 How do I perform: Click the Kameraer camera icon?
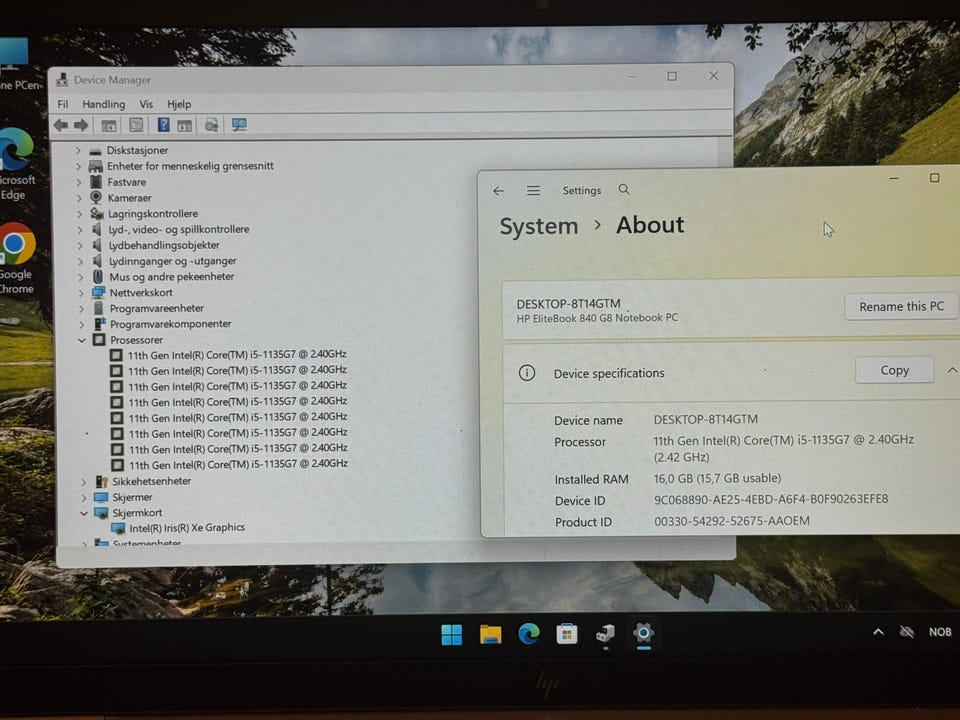96,197
